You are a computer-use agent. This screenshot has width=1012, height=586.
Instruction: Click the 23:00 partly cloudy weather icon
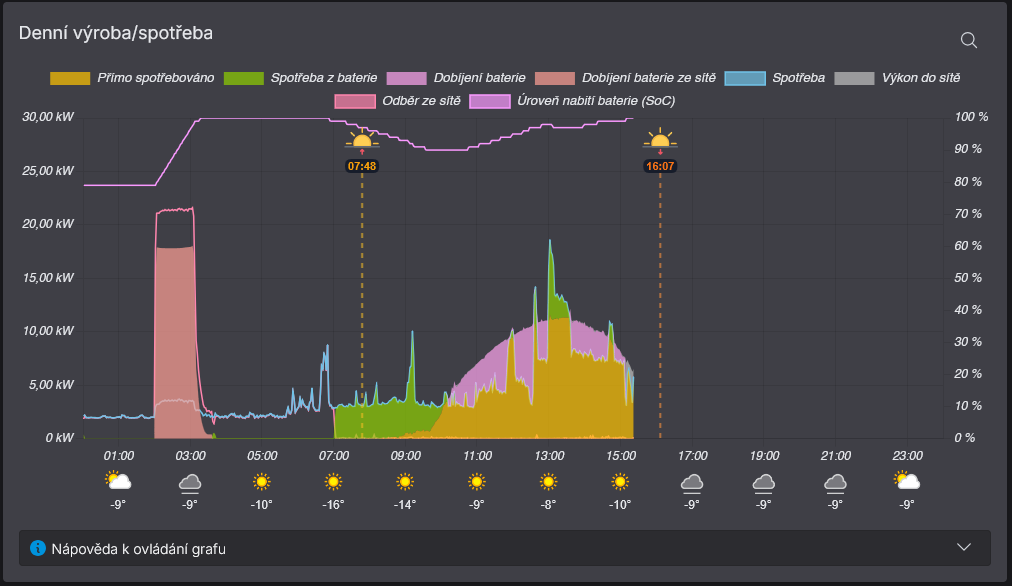[907, 482]
